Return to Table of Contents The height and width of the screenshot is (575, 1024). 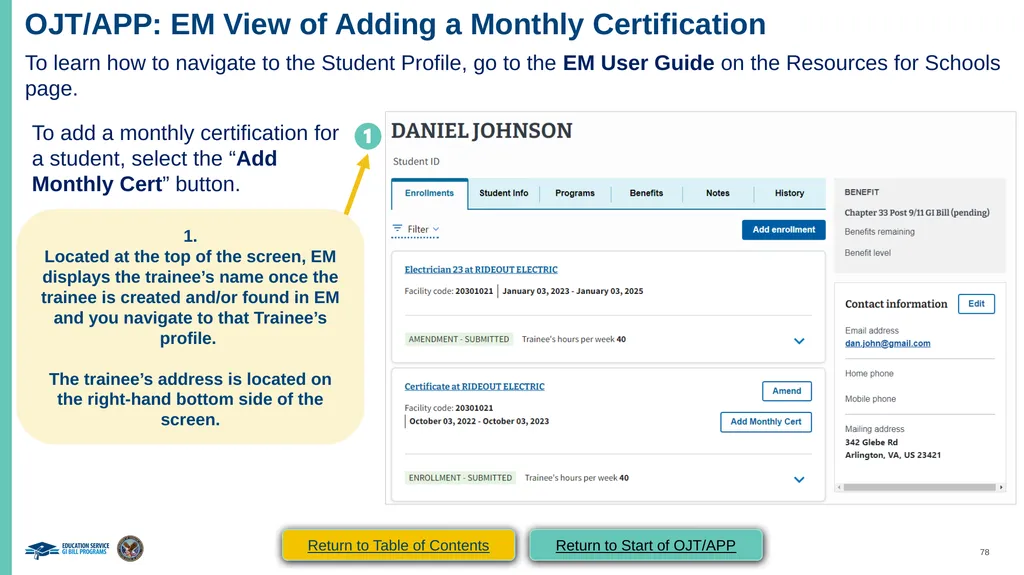tap(398, 546)
